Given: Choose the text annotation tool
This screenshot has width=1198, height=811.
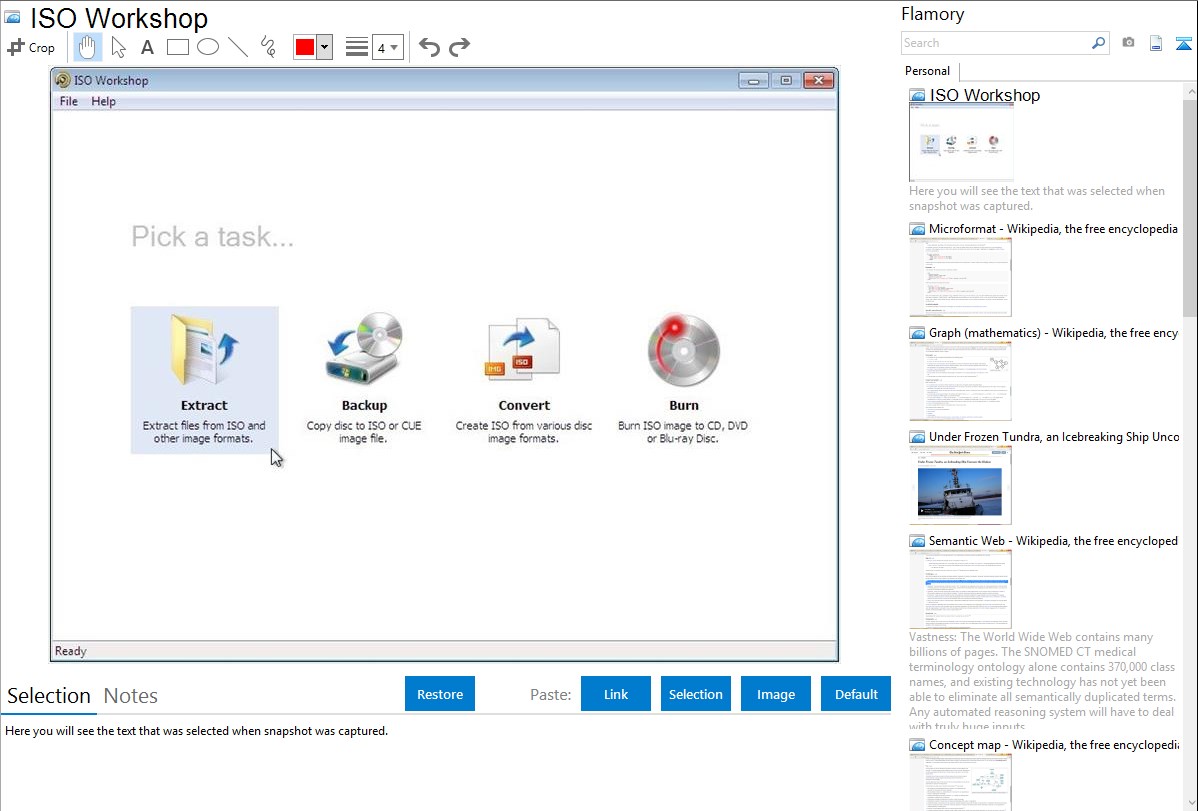Looking at the screenshot, I should pos(147,47).
